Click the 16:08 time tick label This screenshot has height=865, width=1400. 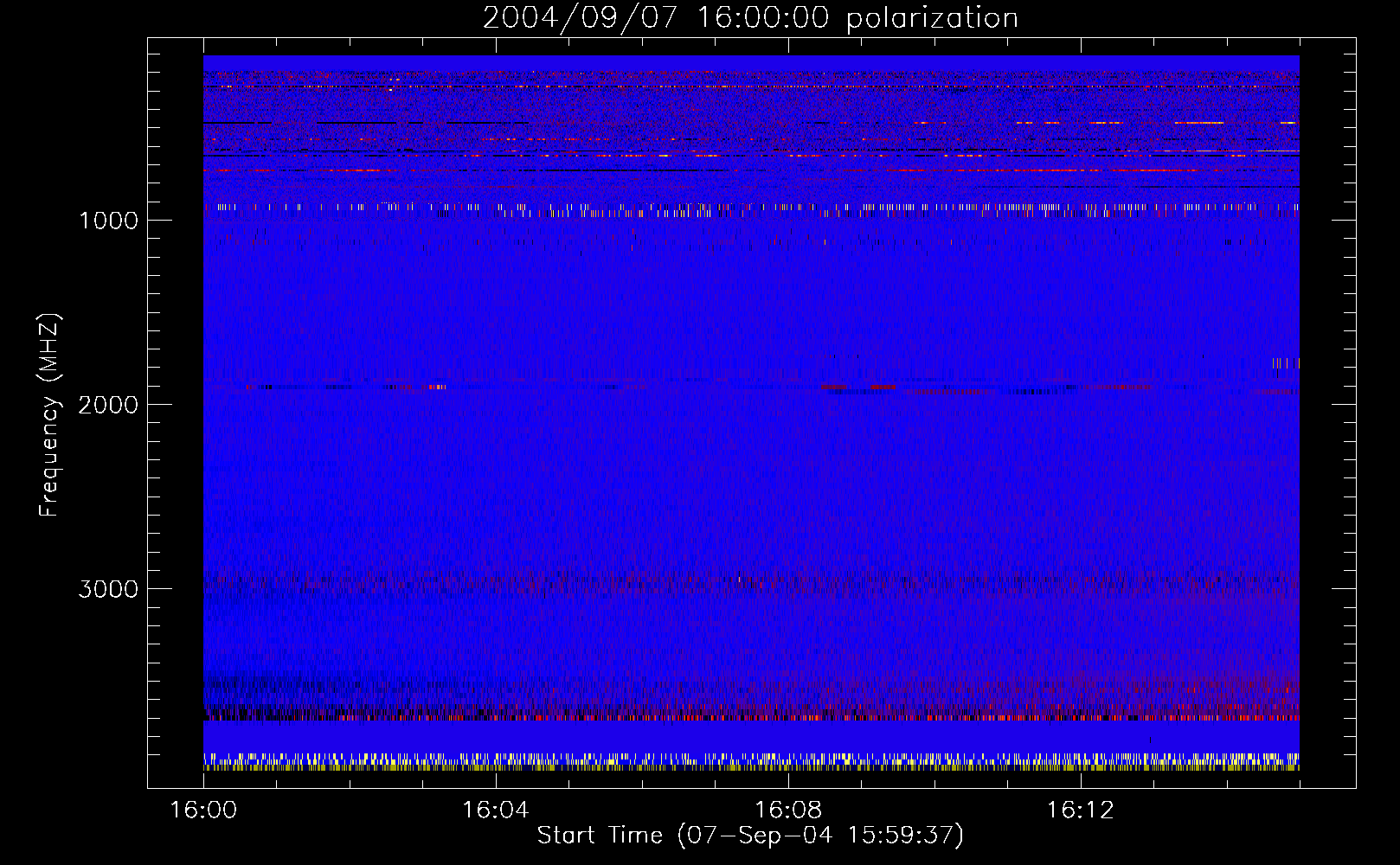click(788, 811)
